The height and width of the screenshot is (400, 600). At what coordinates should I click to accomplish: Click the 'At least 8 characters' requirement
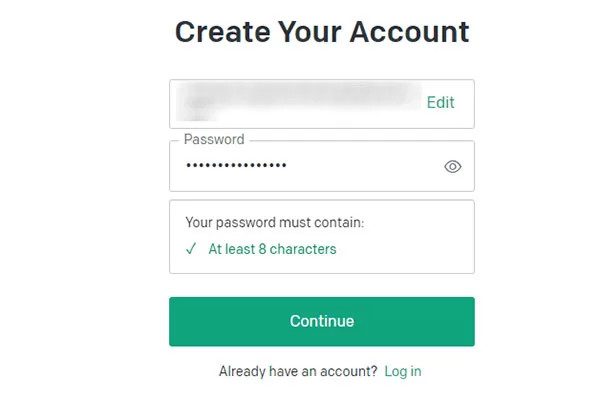tap(272, 249)
